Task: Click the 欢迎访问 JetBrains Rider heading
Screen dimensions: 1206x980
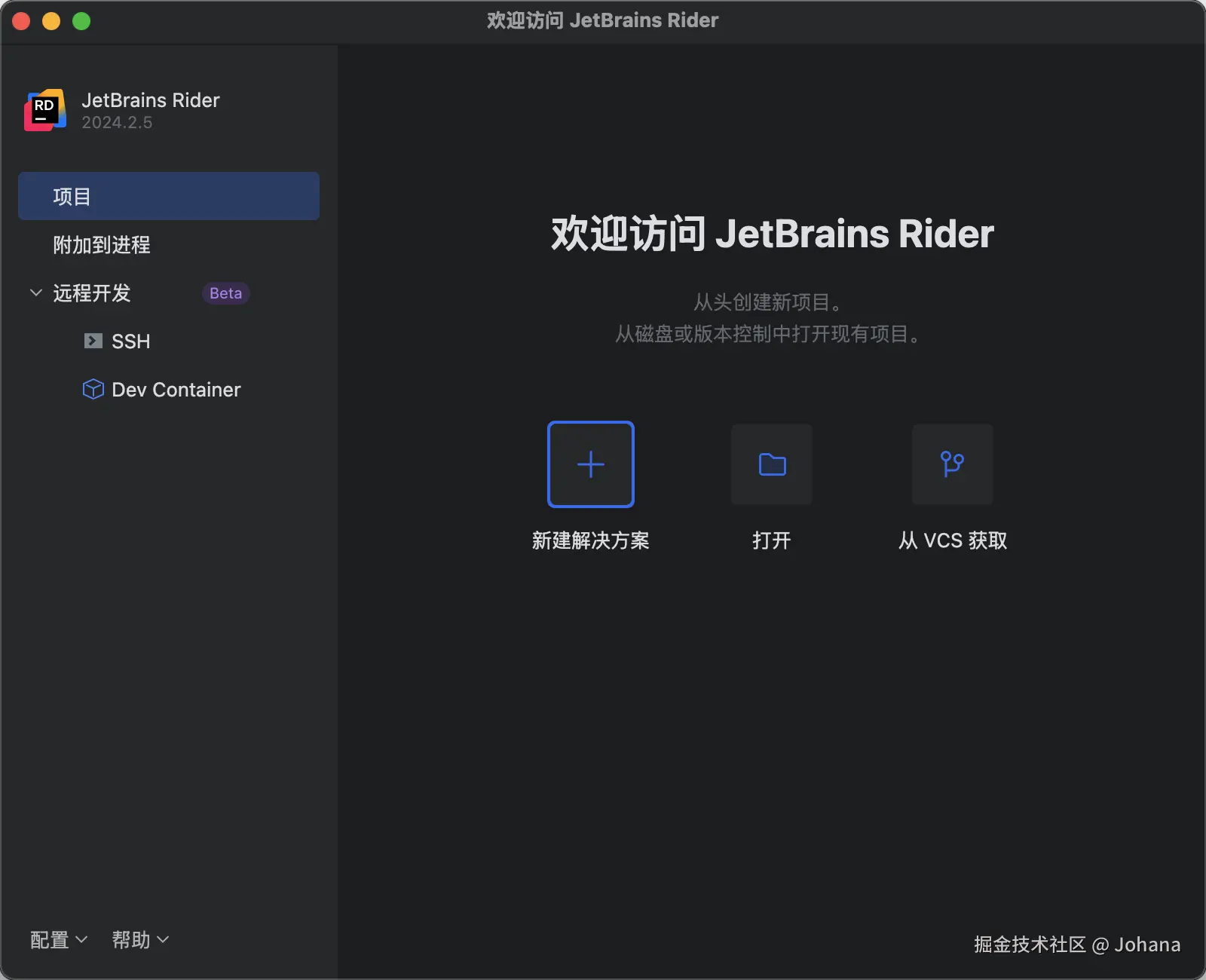Action: (773, 234)
